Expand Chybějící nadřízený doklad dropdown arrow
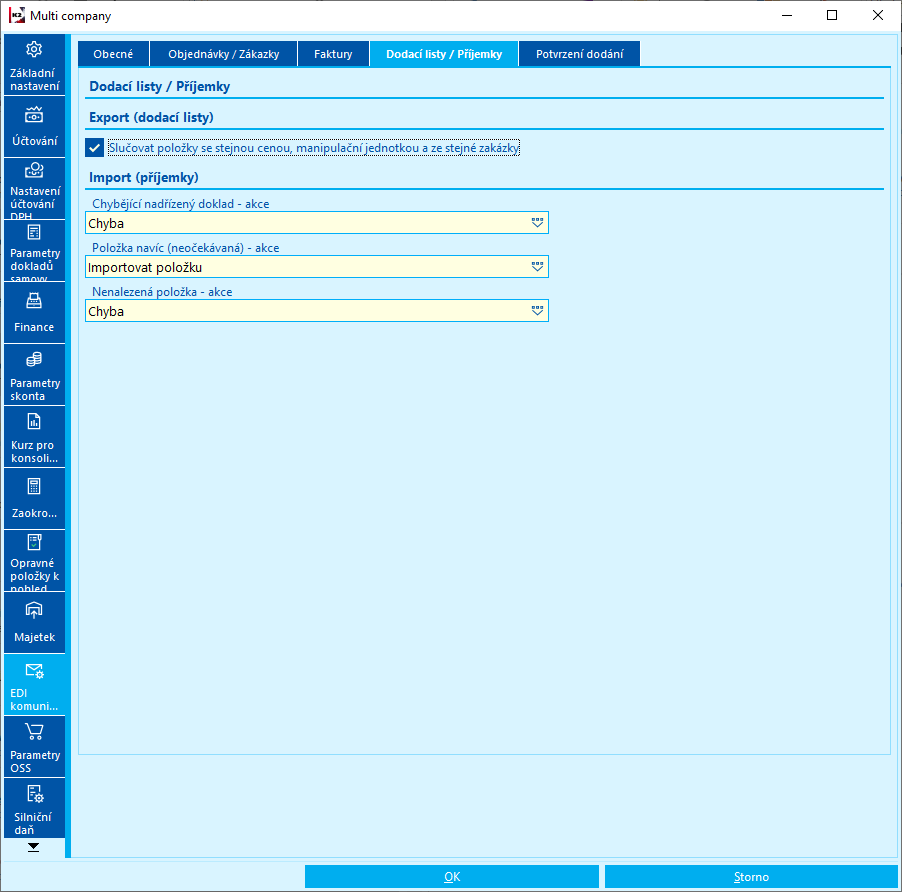Image resolution: width=902 pixels, height=892 pixels. tap(537, 223)
